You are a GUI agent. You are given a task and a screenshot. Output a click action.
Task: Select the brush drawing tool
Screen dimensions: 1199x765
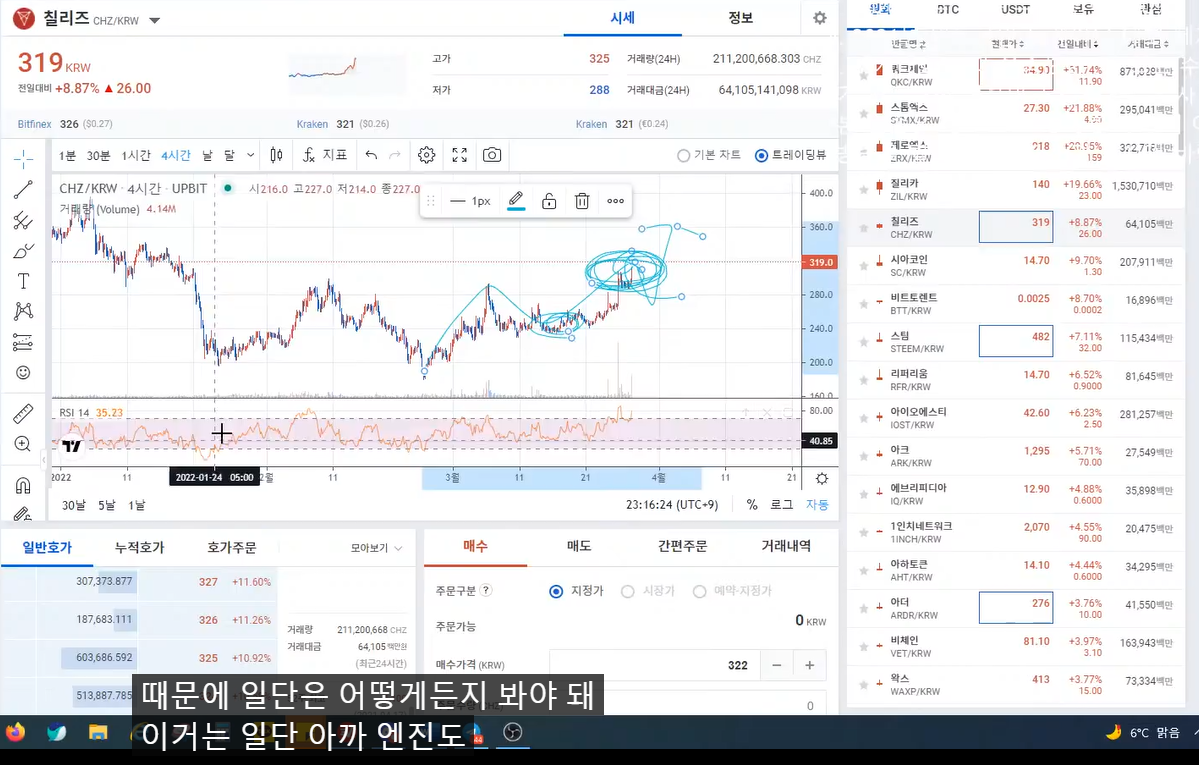[23, 251]
